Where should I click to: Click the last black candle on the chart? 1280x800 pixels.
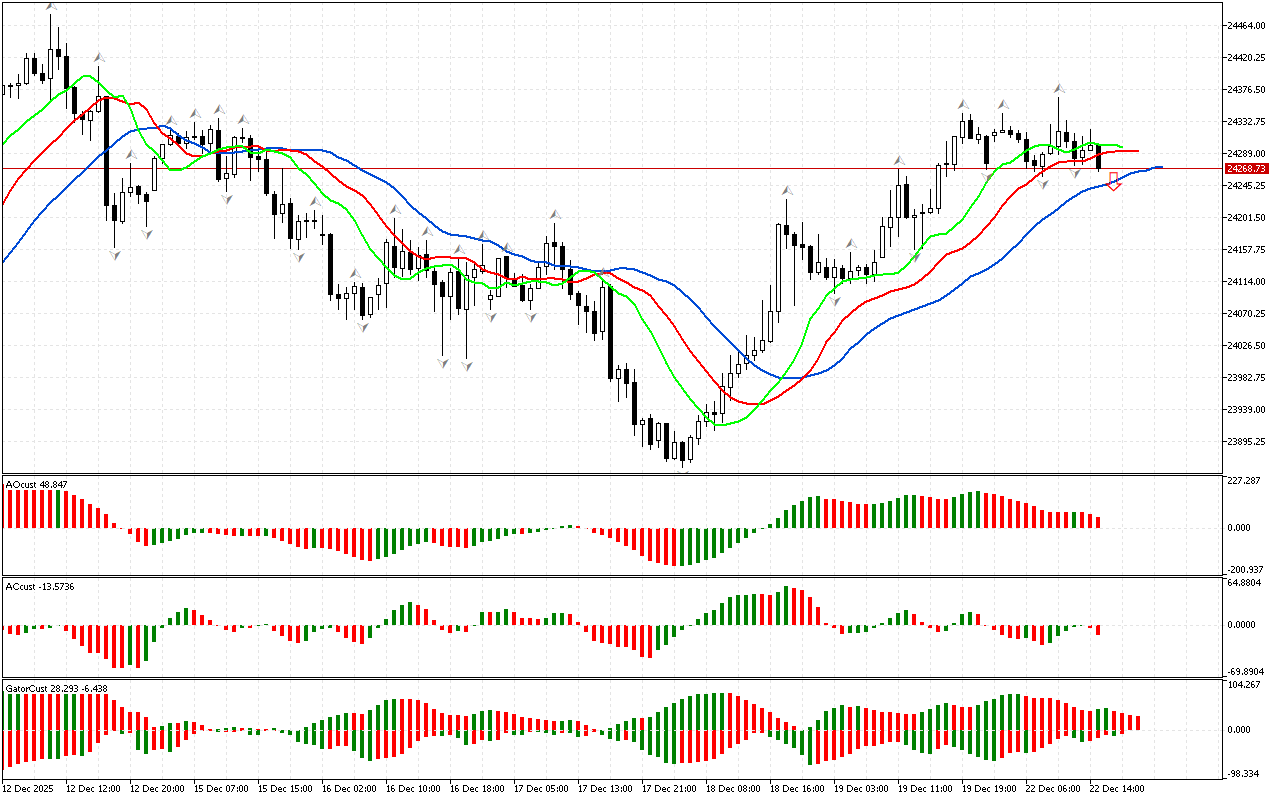pos(1099,157)
